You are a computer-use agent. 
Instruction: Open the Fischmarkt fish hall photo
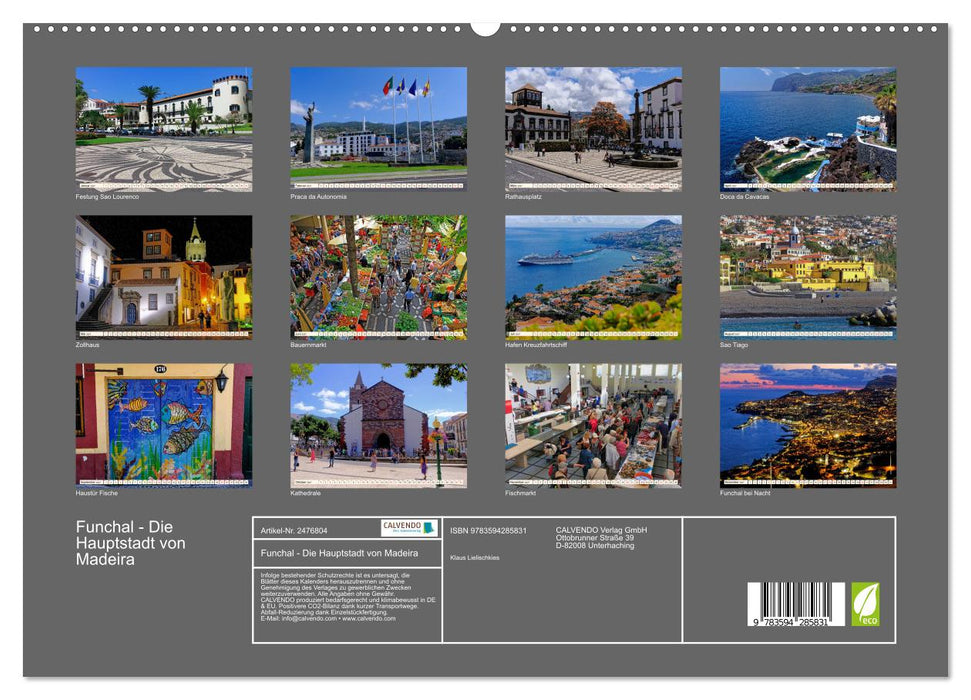[593, 426]
